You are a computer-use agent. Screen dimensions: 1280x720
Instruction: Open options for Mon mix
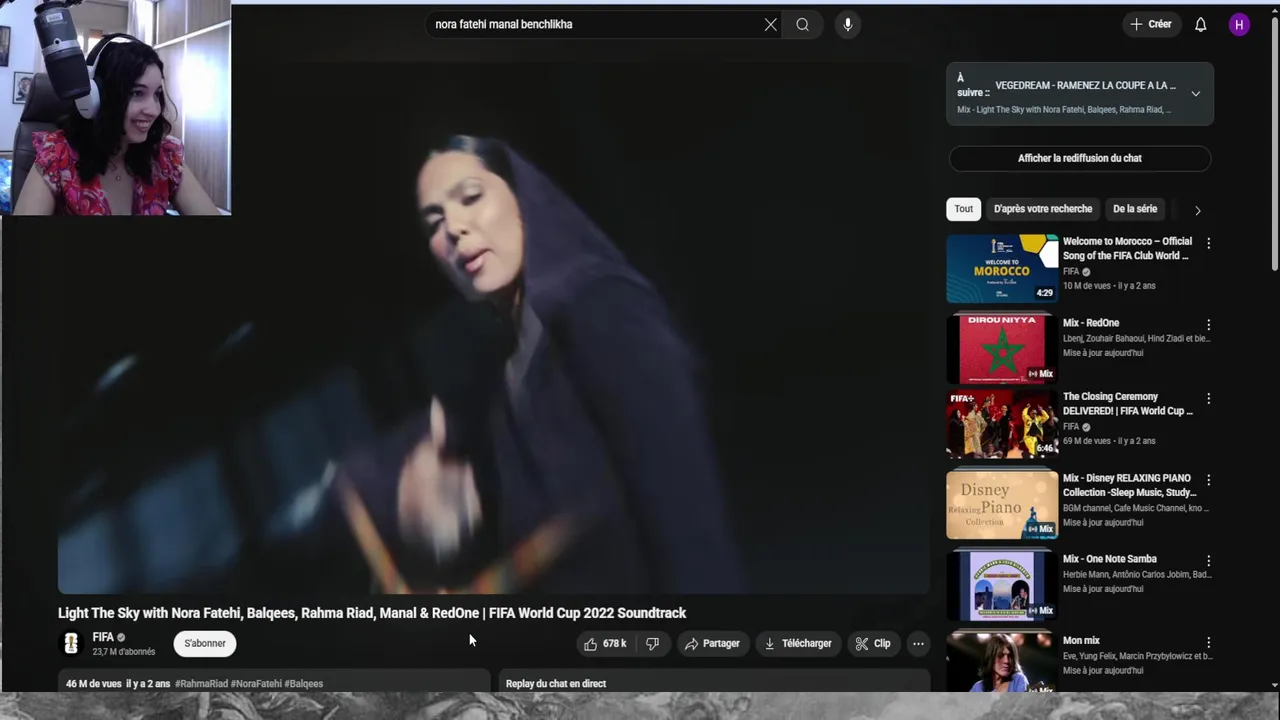point(1208,642)
